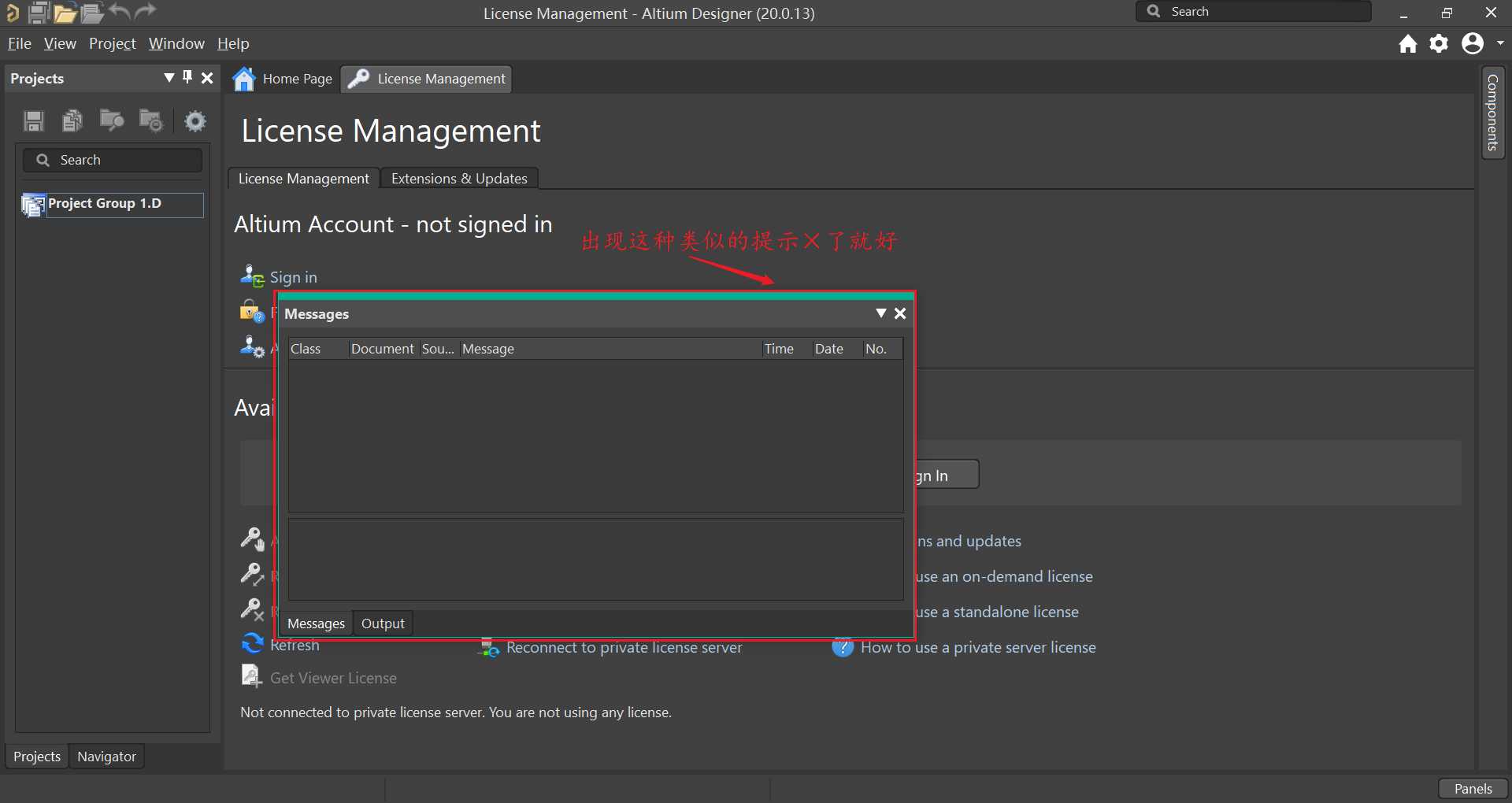Open the Help menu

(233, 43)
